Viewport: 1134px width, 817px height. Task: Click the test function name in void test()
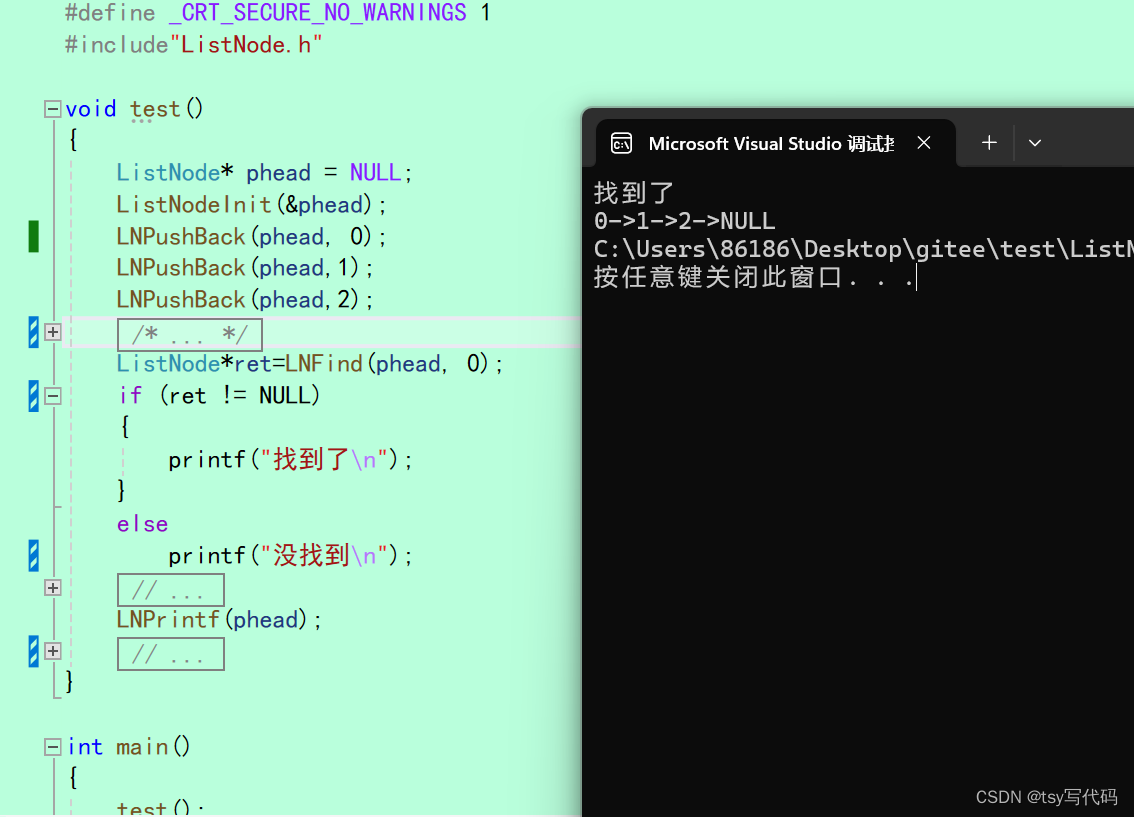155,109
